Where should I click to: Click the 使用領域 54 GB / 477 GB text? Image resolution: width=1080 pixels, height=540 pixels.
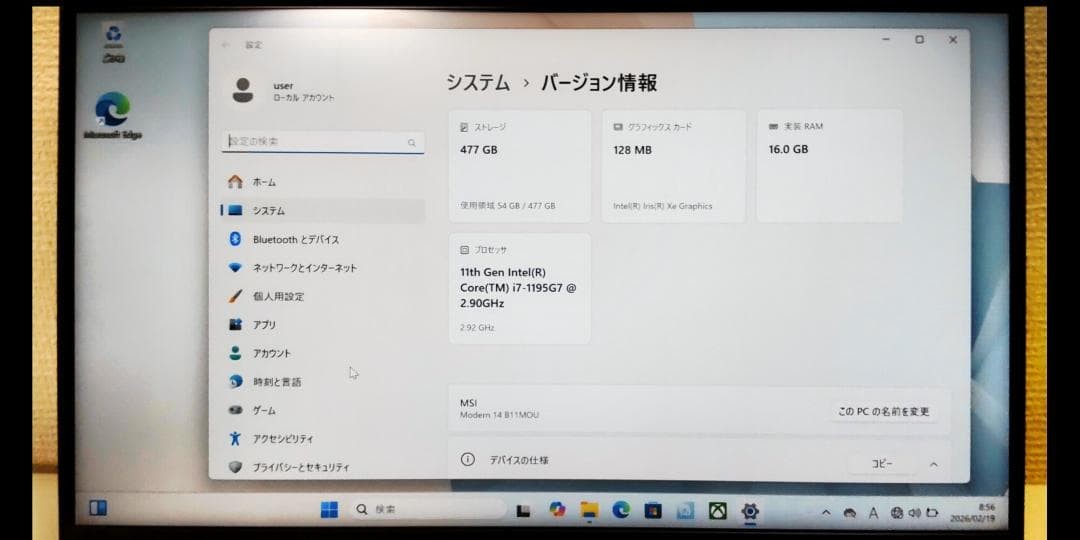508,205
